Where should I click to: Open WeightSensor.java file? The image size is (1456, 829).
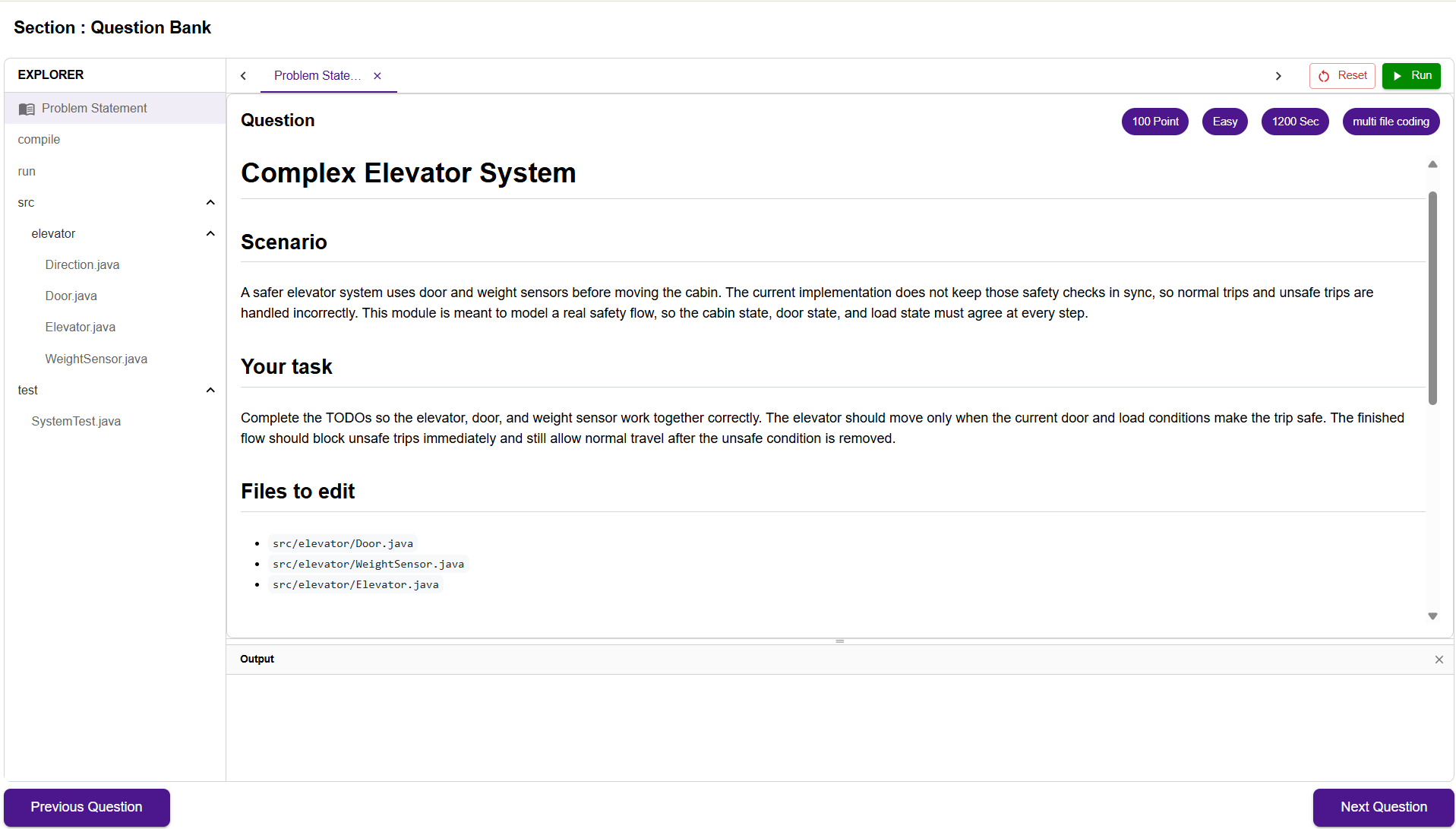coord(96,359)
